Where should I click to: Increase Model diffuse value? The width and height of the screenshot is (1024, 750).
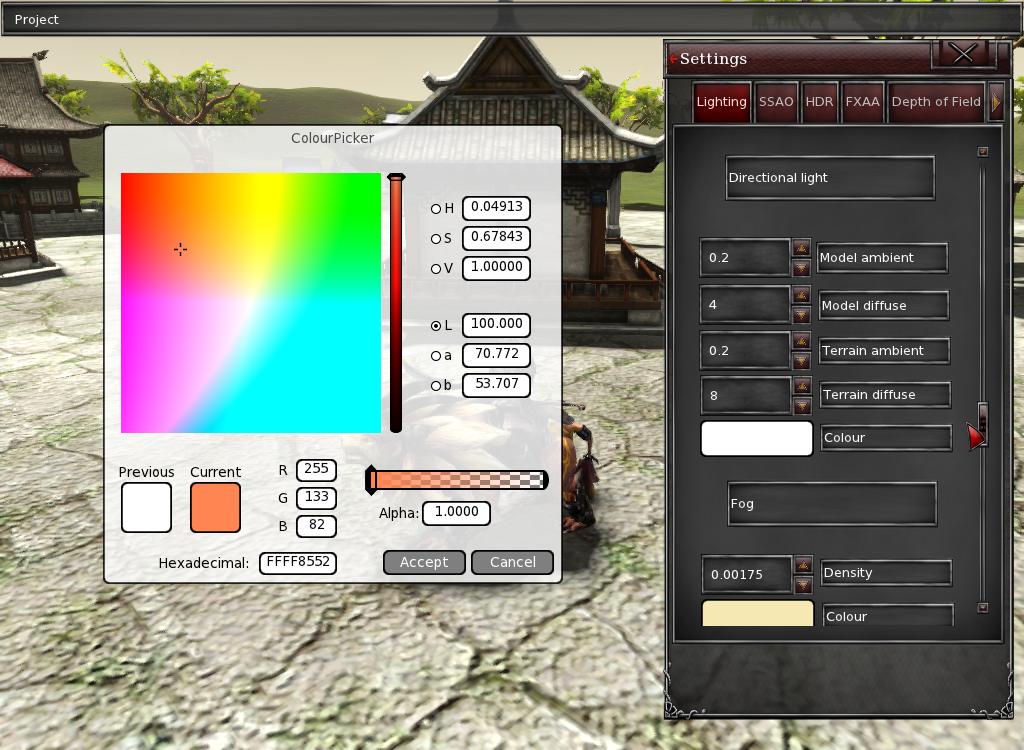[x=801, y=295]
